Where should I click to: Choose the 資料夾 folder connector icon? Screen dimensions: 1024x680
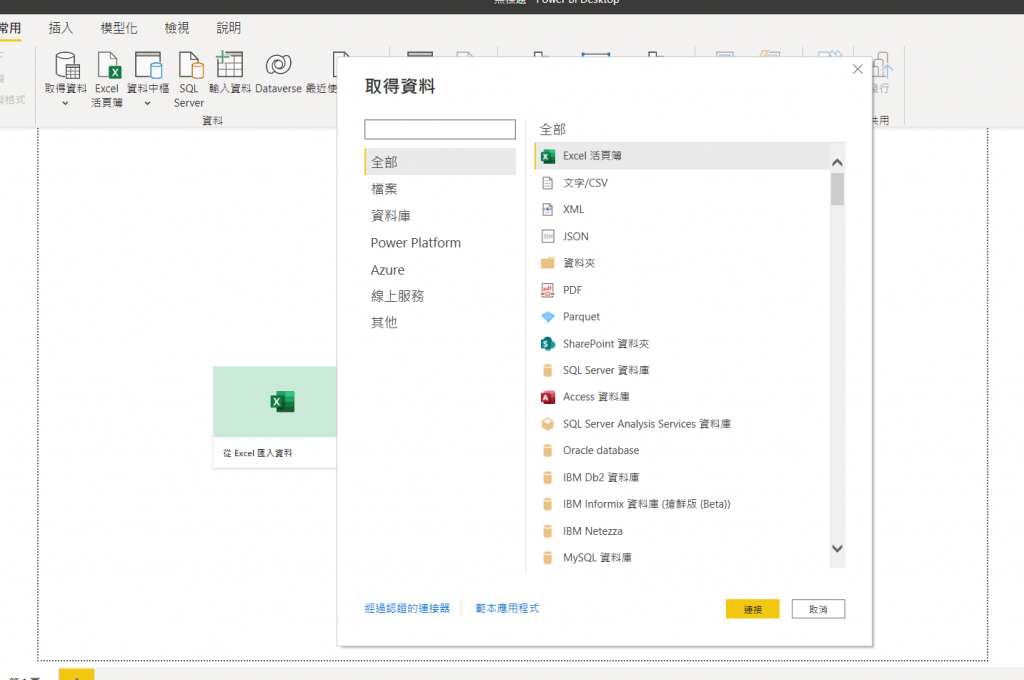tap(548, 263)
